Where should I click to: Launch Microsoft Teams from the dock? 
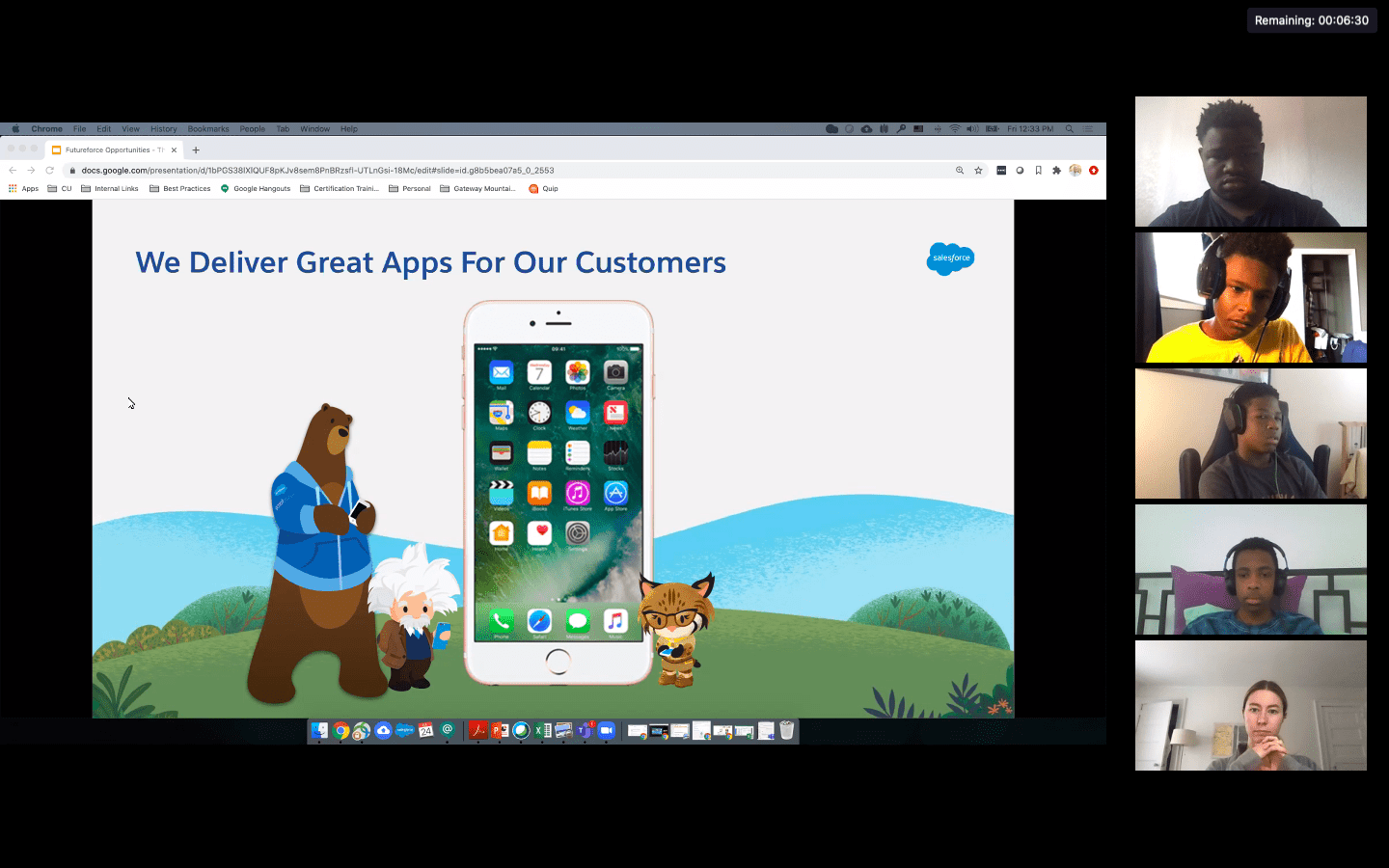tap(585, 731)
